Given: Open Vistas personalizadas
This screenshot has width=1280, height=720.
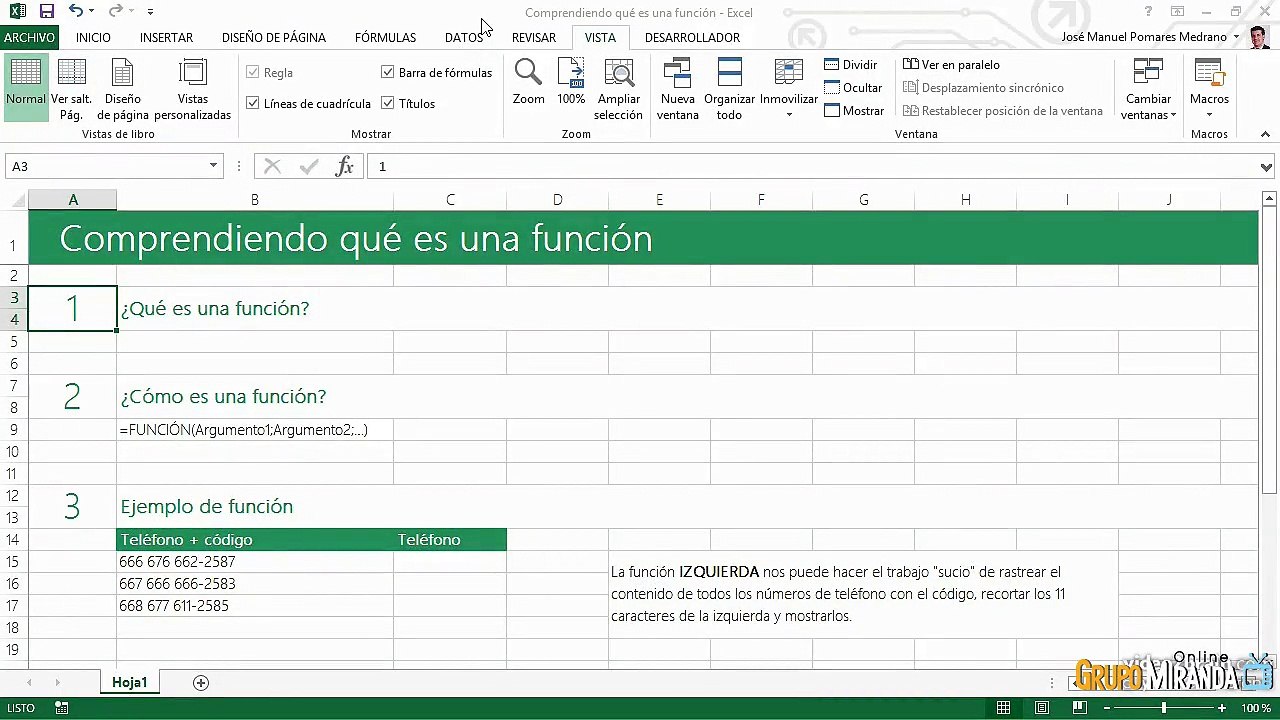Looking at the screenshot, I should pyautogui.click(x=192, y=87).
